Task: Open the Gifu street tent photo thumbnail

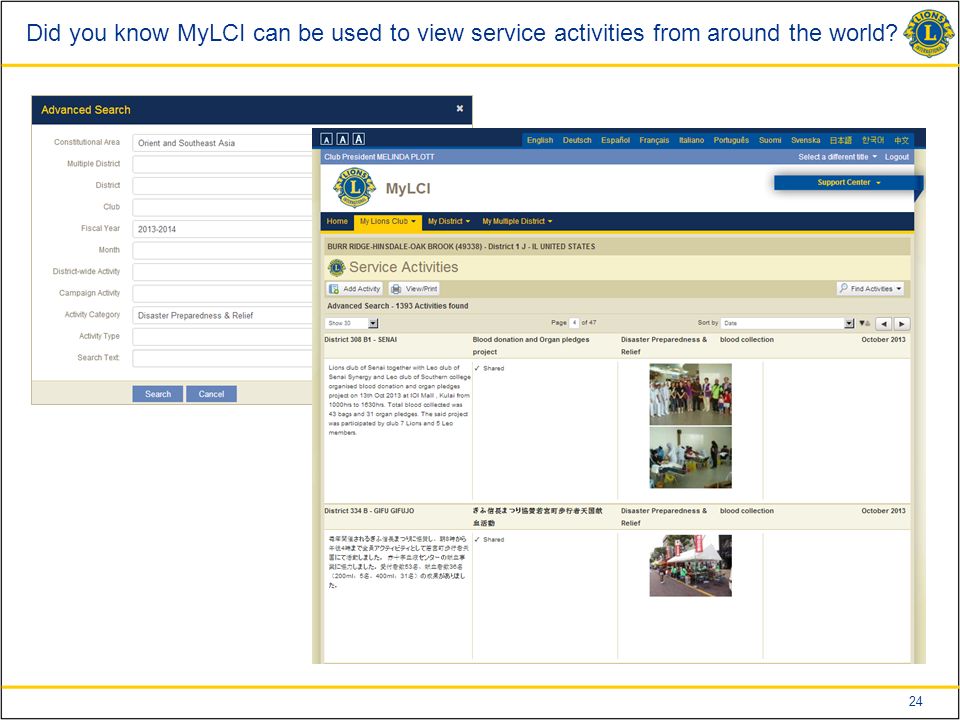Action: [x=690, y=566]
